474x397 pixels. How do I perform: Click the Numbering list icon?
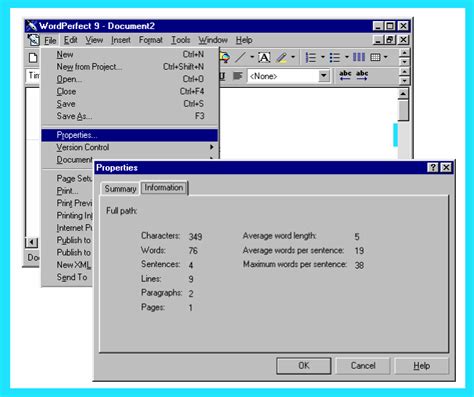point(311,57)
